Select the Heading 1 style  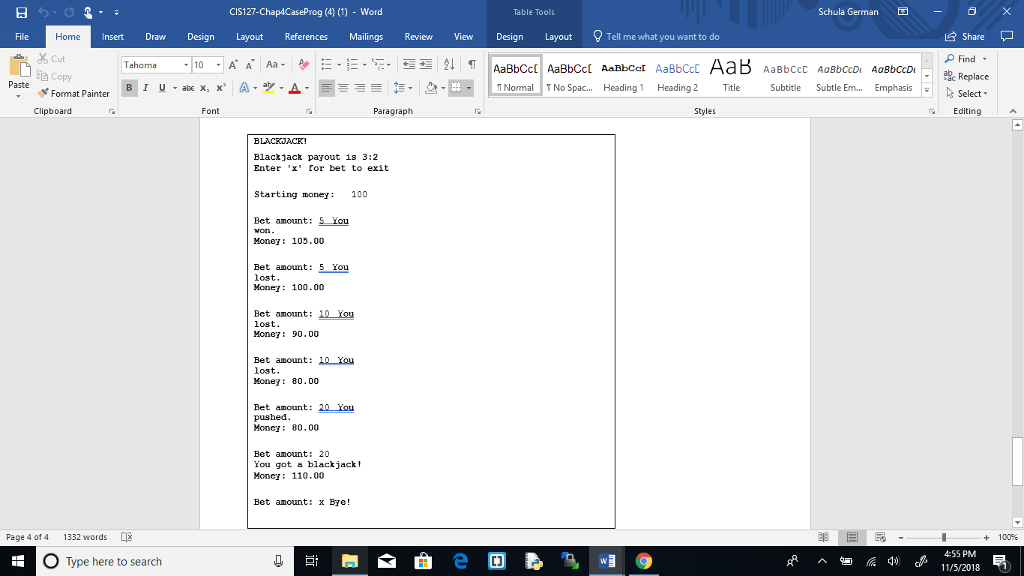(x=623, y=75)
